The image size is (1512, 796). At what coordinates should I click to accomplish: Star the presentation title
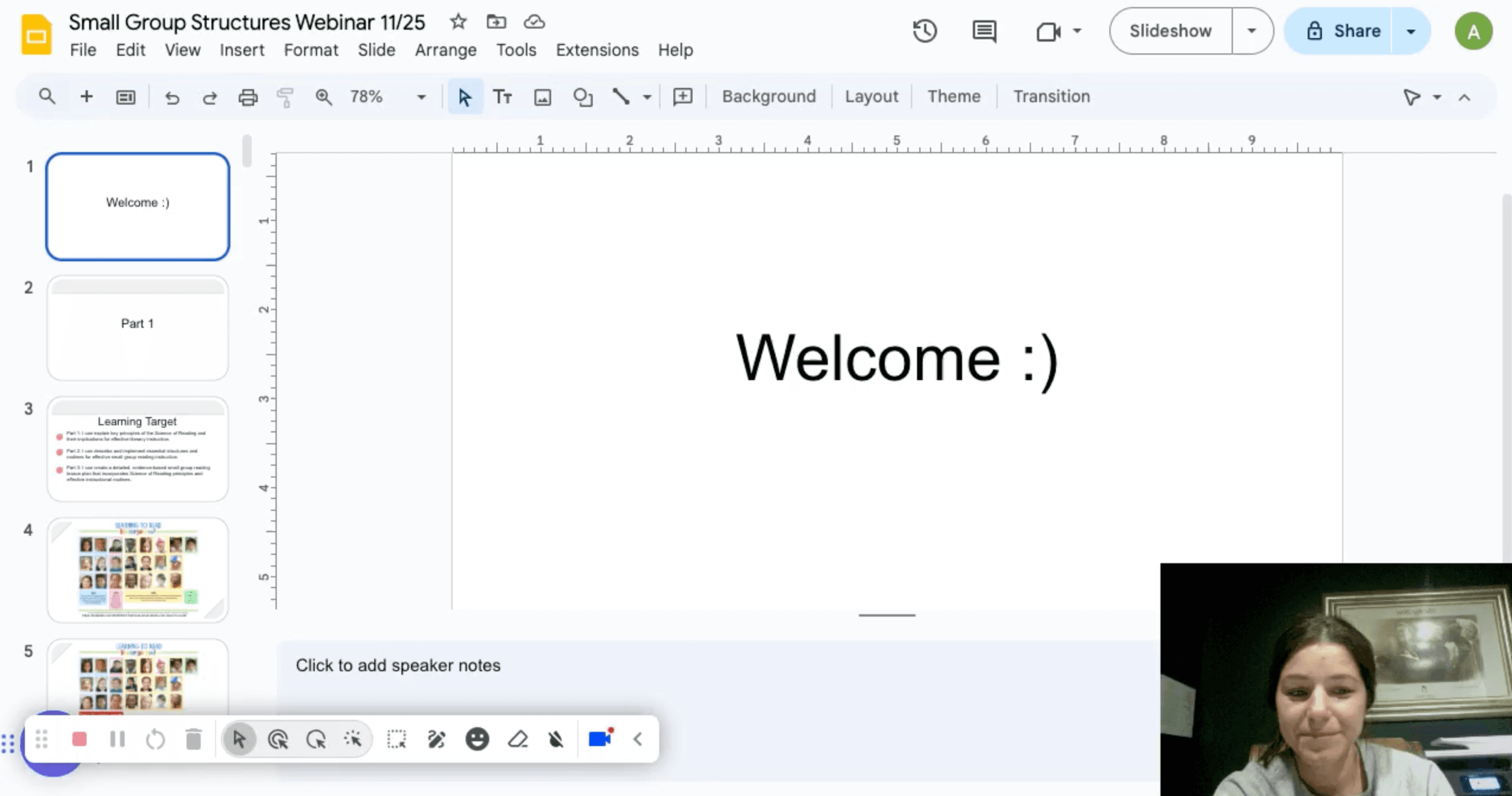pyautogui.click(x=458, y=22)
